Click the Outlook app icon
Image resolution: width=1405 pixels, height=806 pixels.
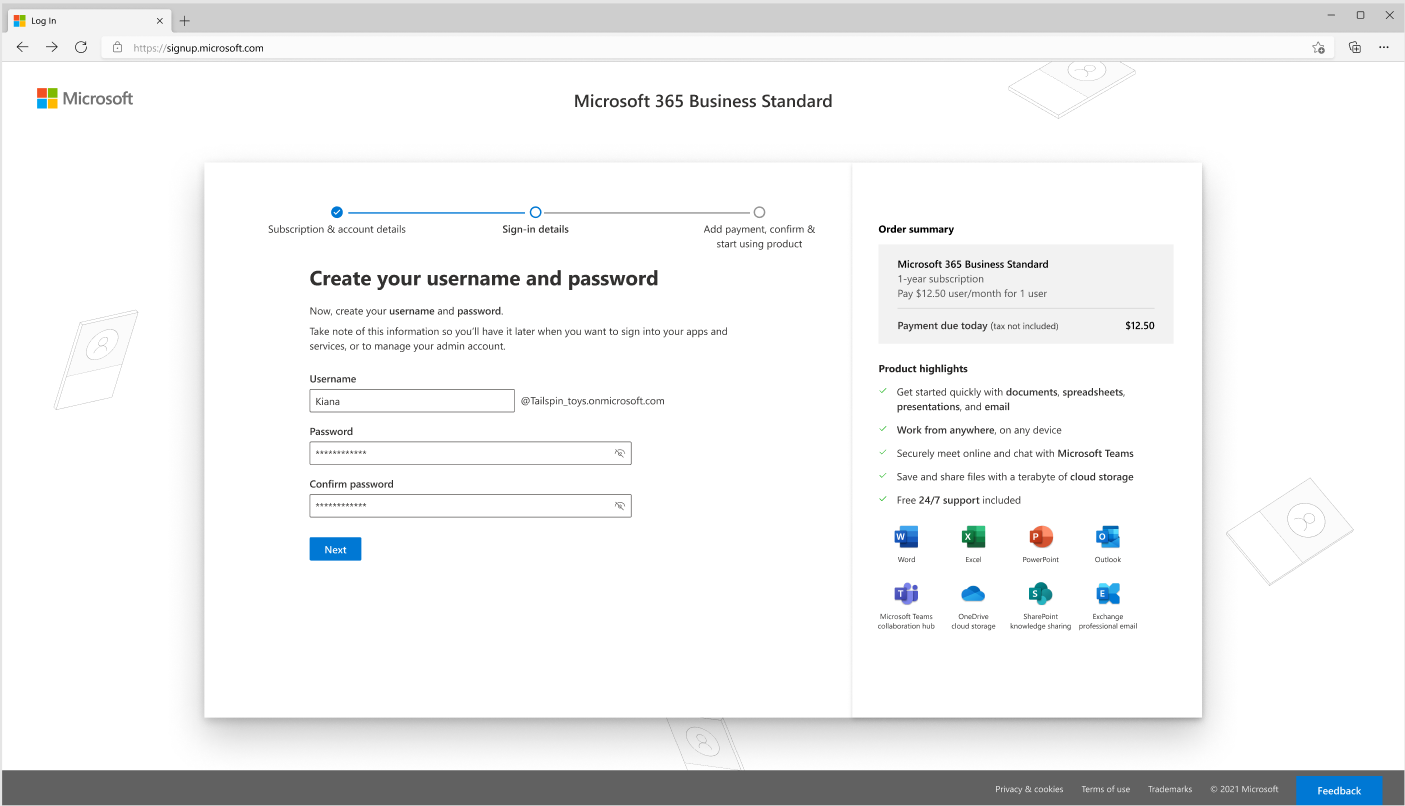pos(1107,536)
